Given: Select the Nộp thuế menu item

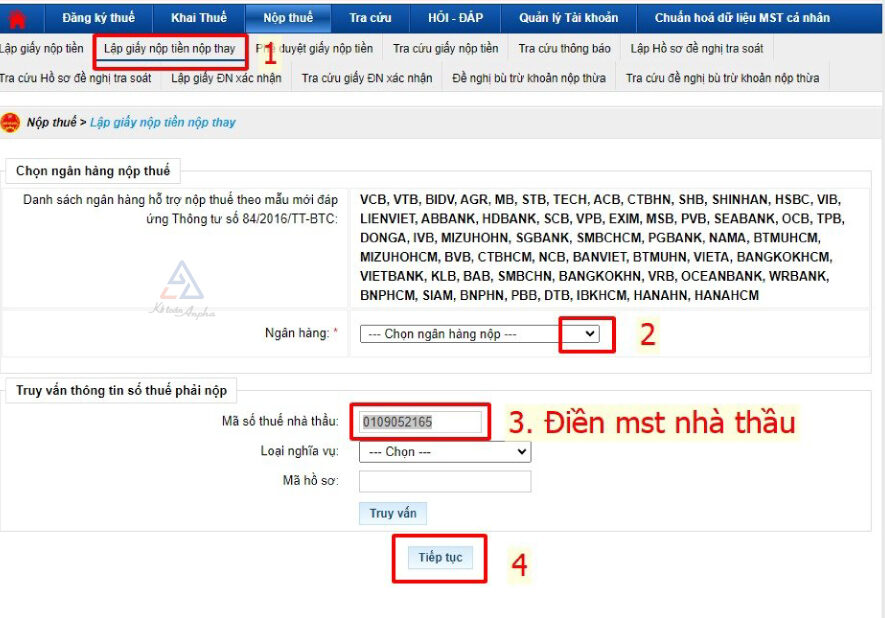Looking at the screenshot, I should (288, 17).
